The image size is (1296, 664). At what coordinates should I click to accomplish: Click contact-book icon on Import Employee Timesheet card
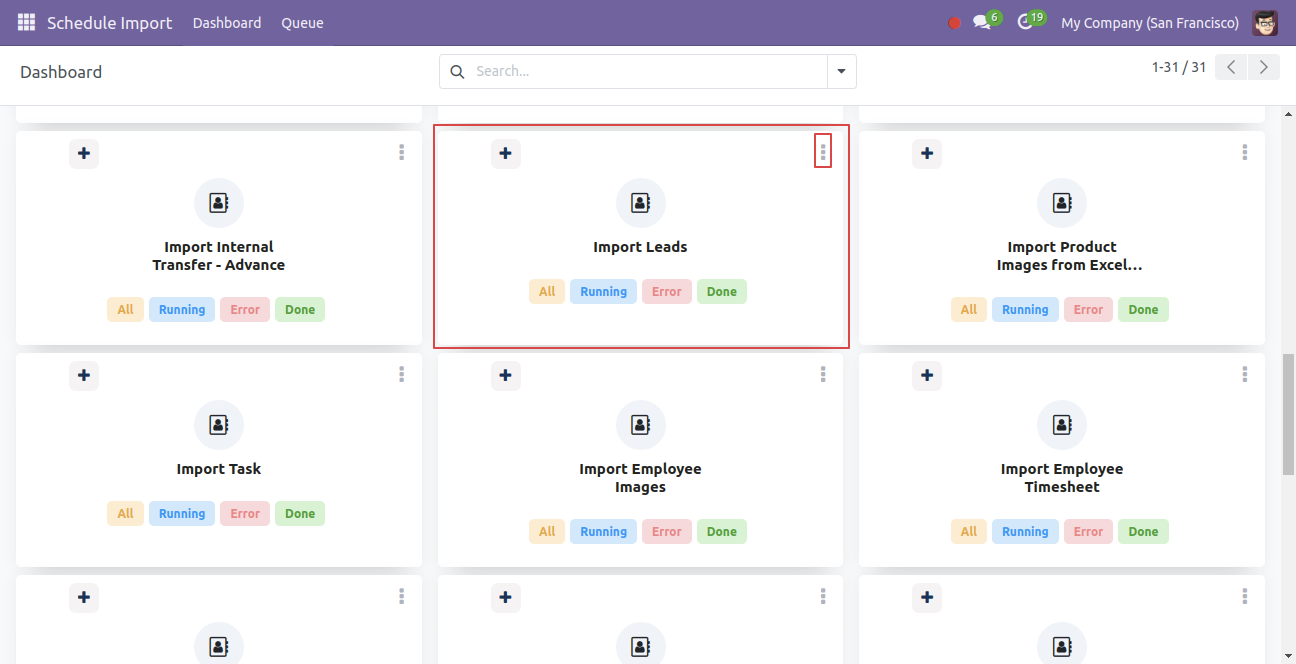(1062, 425)
